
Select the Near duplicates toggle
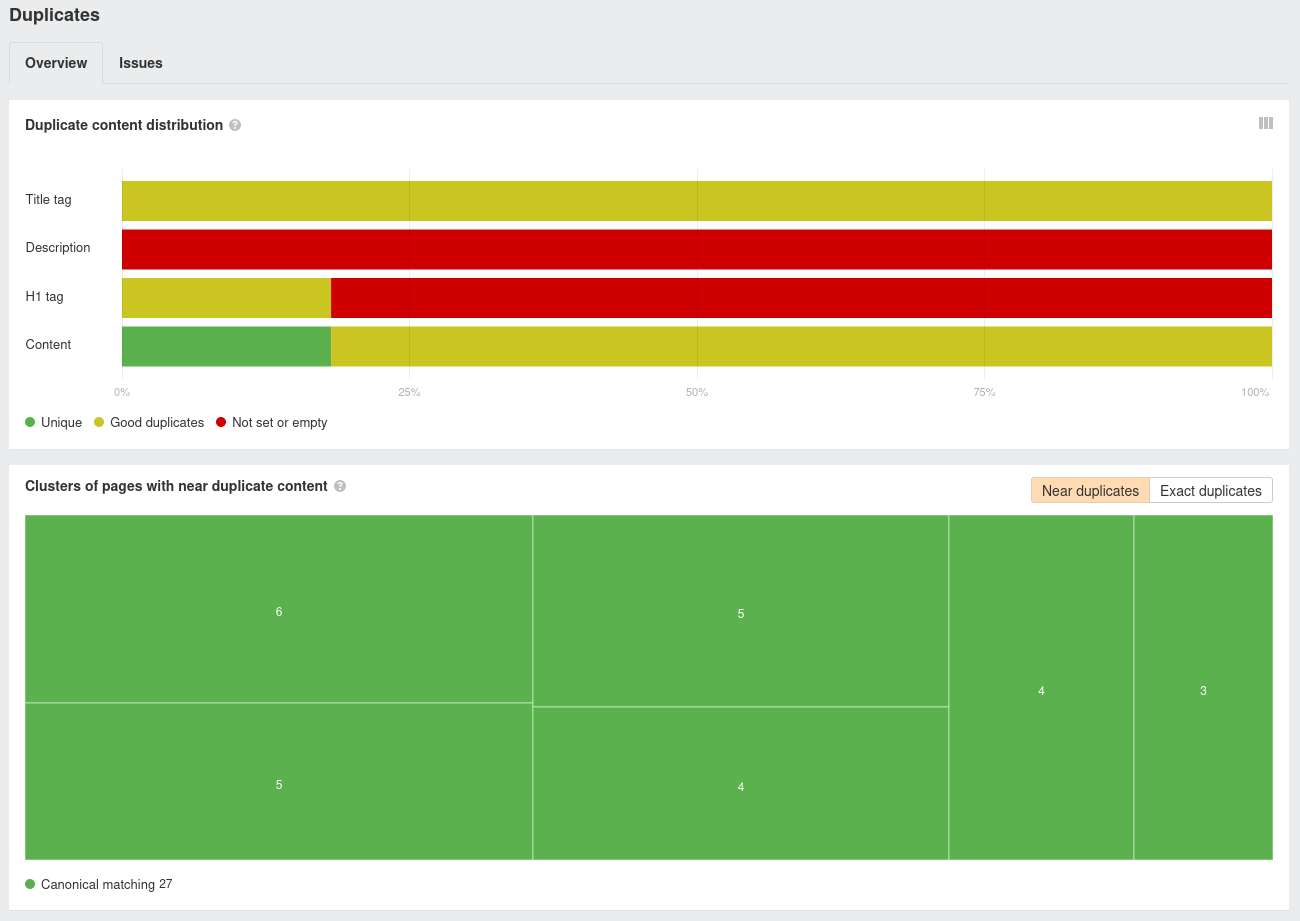[x=1090, y=490]
